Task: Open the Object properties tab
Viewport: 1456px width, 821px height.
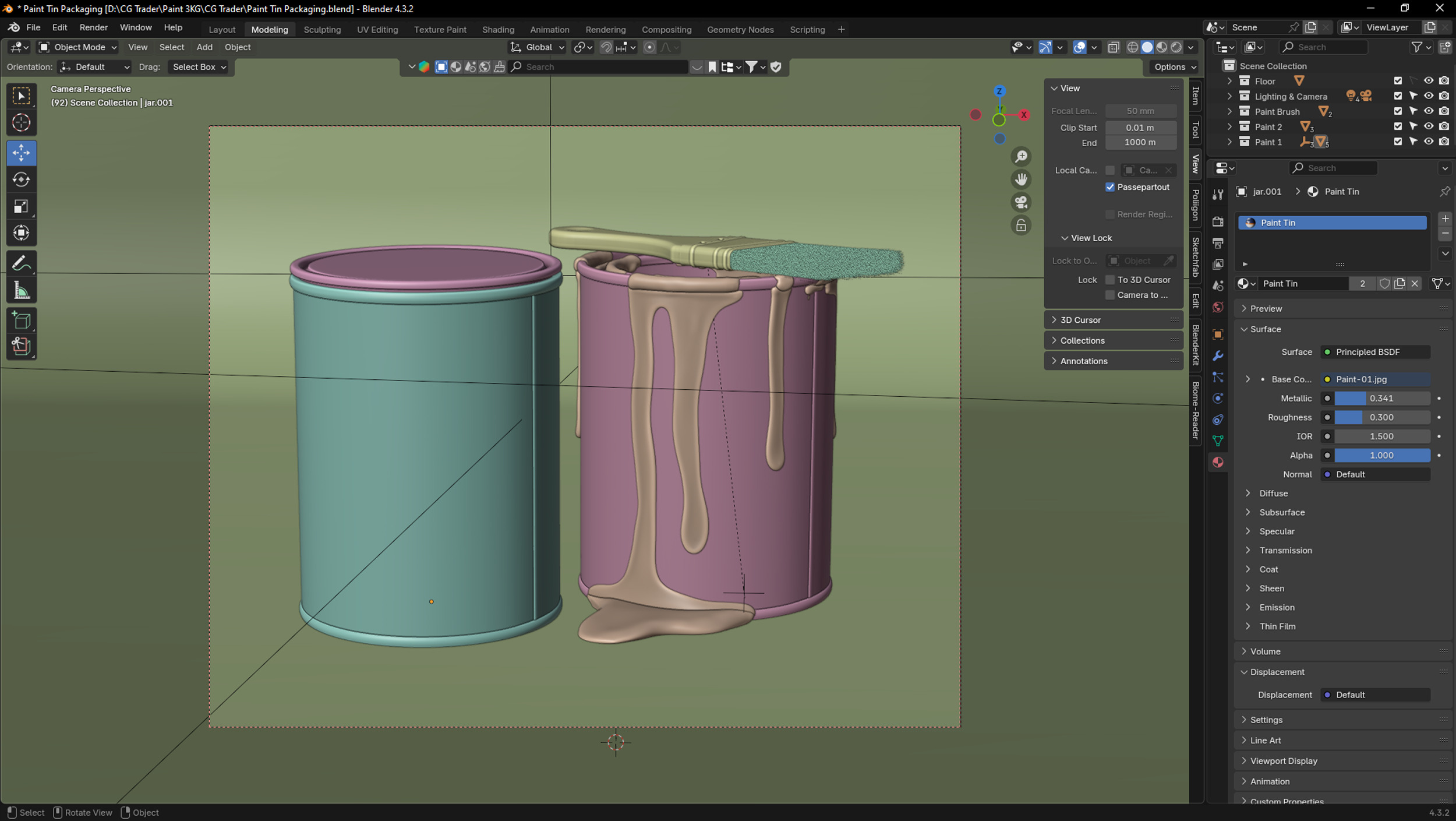Action: point(1218,334)
